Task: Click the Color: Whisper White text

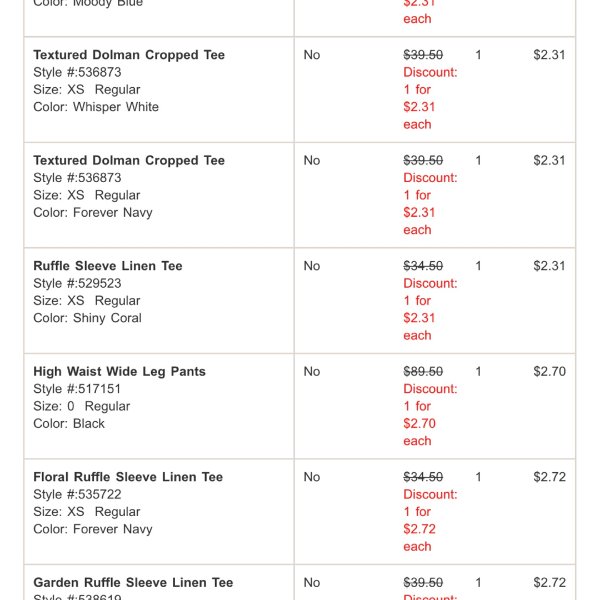Action: [x=96, y=107]
